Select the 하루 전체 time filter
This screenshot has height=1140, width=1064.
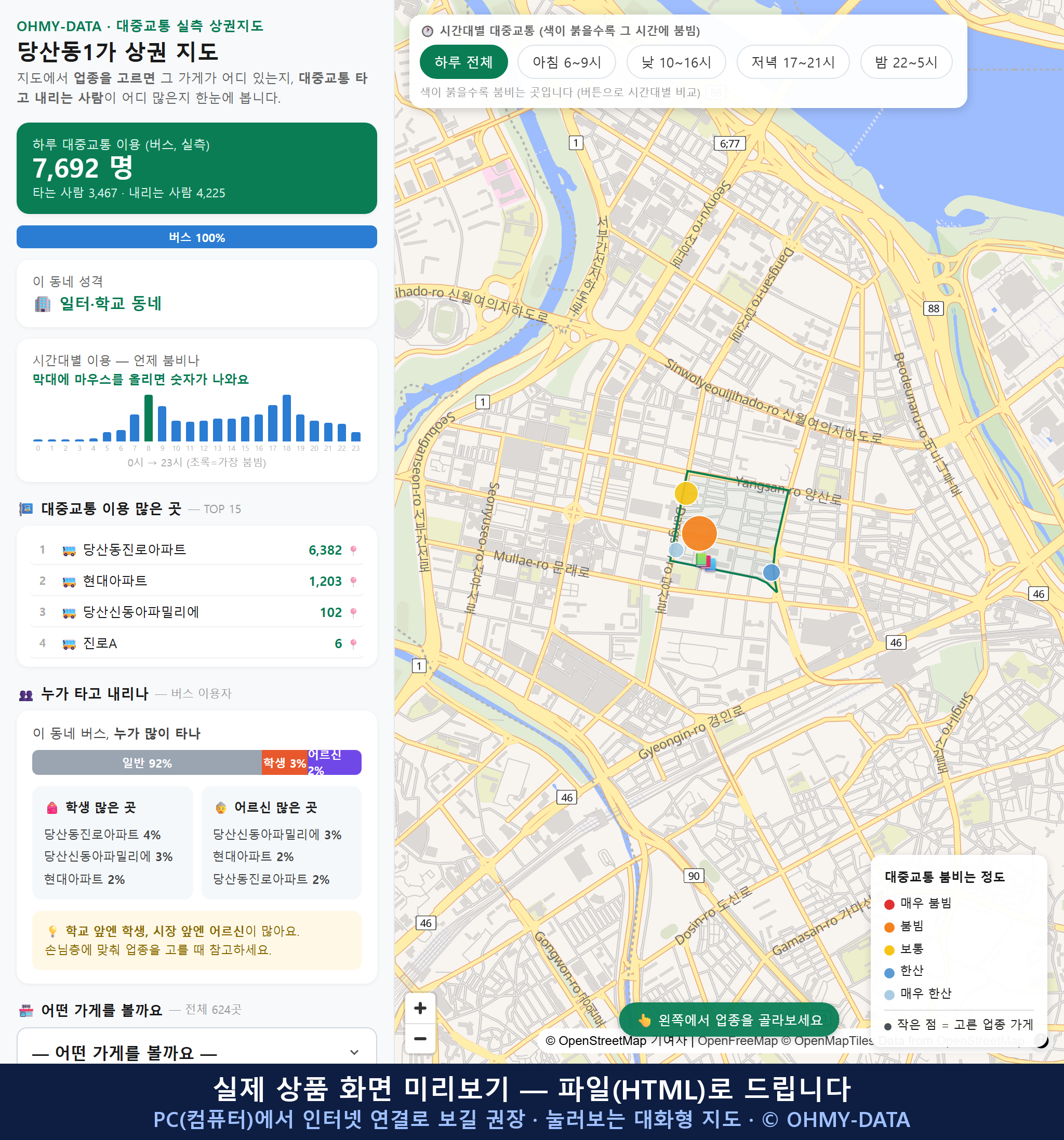pyautogui.click(x=463, y=62)
